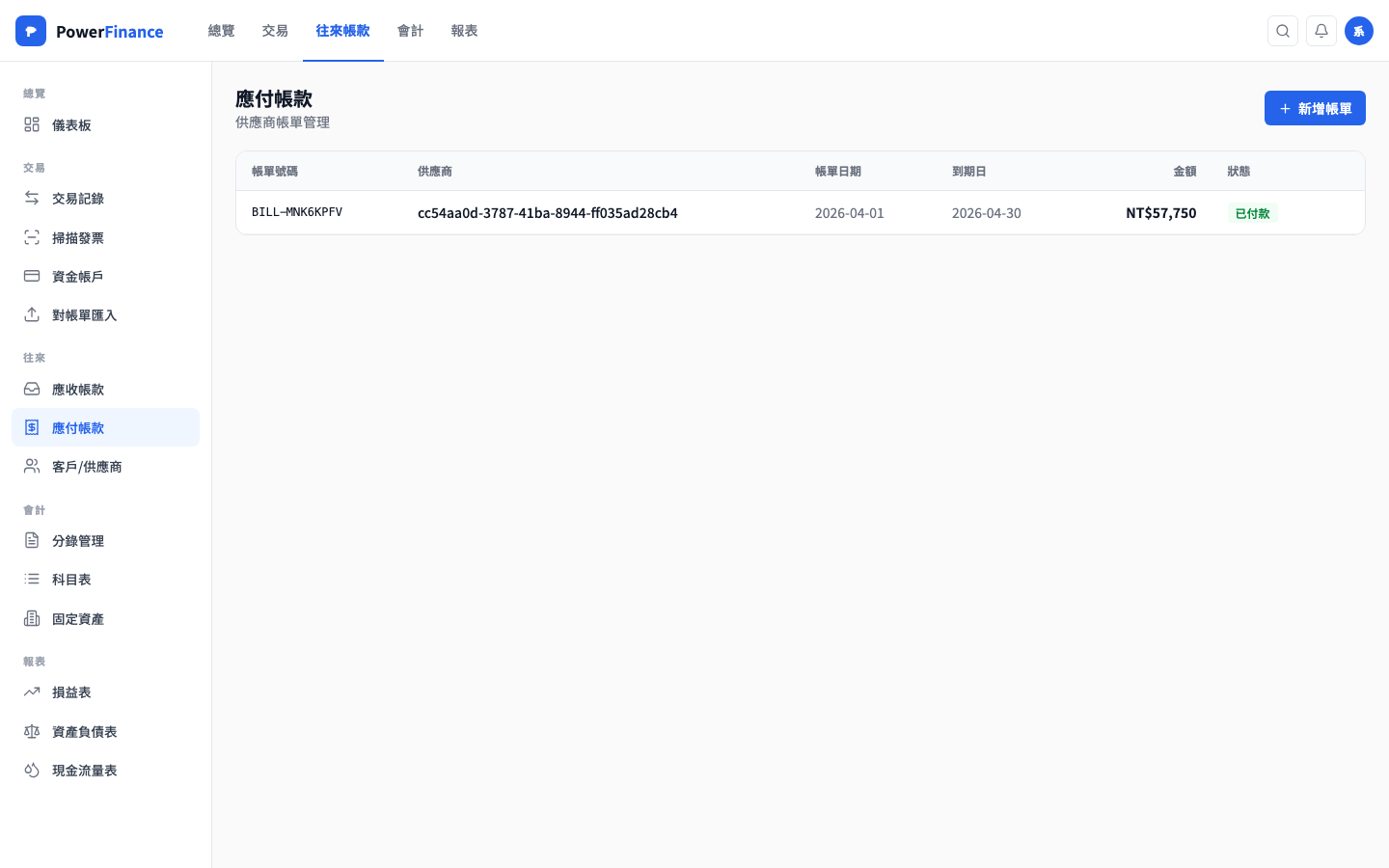The height and width of the screenshot is (868, 1389).
Task: View the 損益表 income statement
Action: tap(72, 692)
